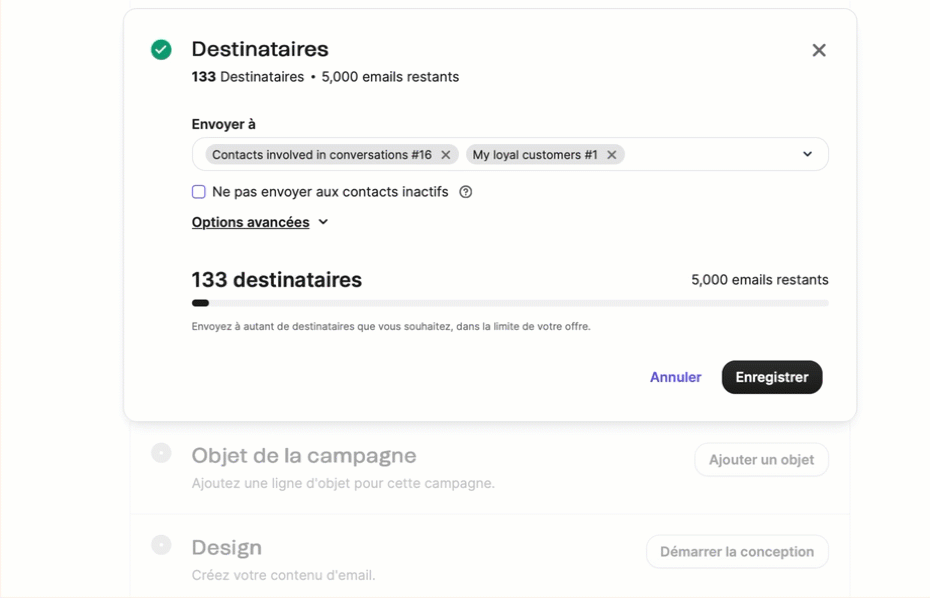Viewport: 930px width, 598px height.
Task: Click the step icon beside 'Objet de la campagne'
Action: click(x=161, y=453)
